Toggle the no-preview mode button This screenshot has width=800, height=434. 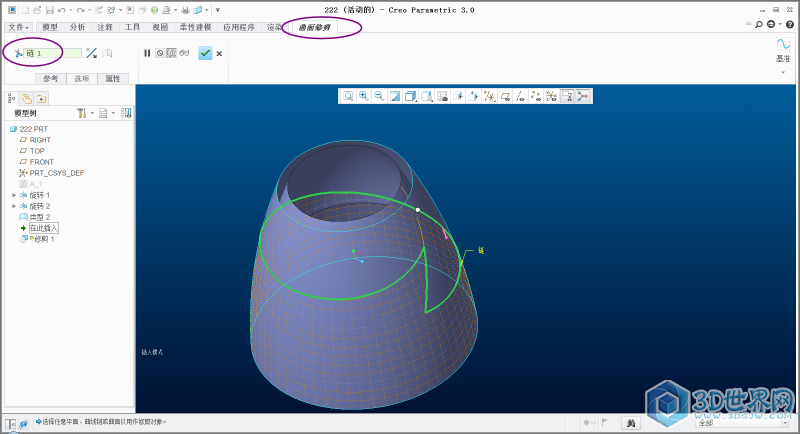pos(159,53)
